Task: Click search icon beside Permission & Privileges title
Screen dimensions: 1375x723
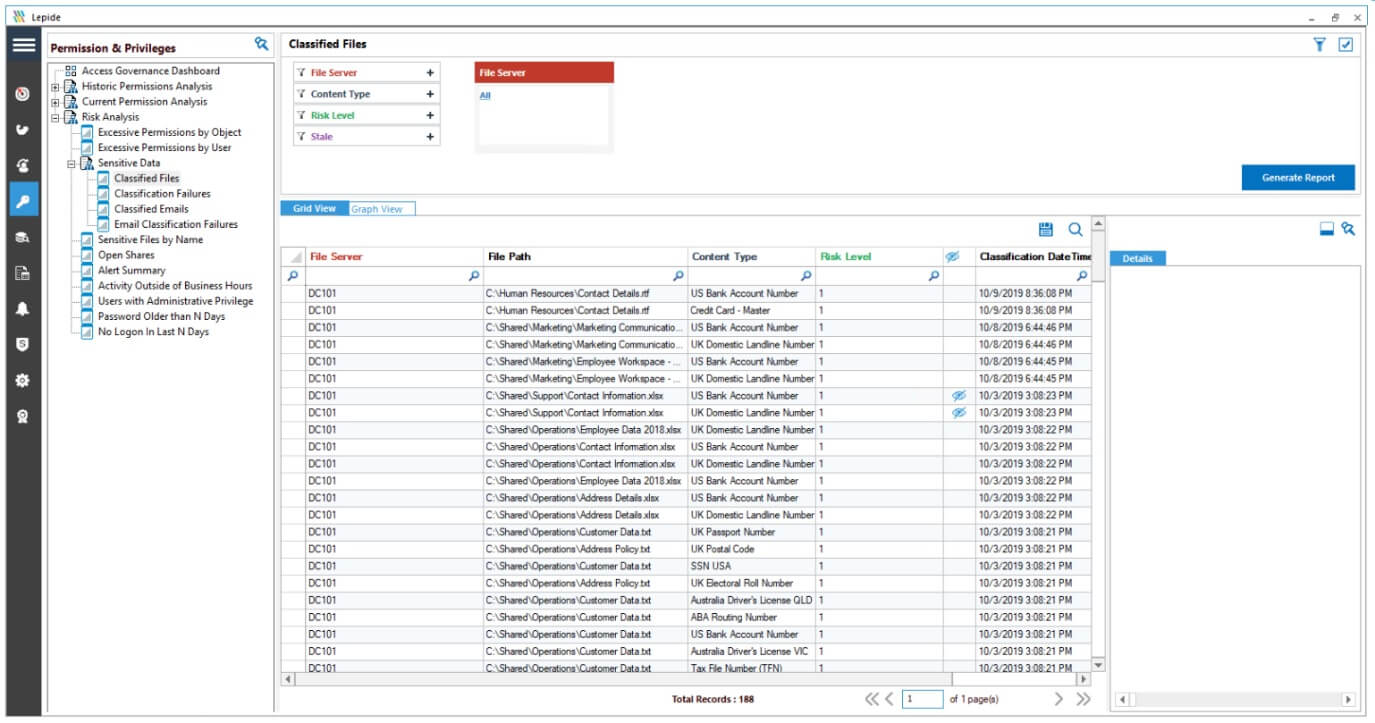Action: click(x=261, y=44)
